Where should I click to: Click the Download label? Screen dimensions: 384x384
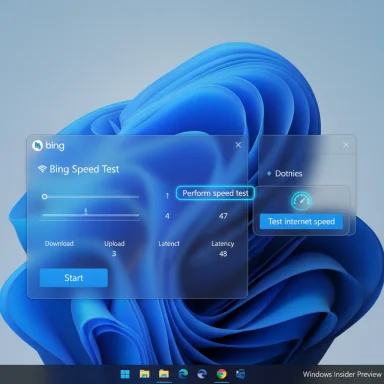point(59,244)
